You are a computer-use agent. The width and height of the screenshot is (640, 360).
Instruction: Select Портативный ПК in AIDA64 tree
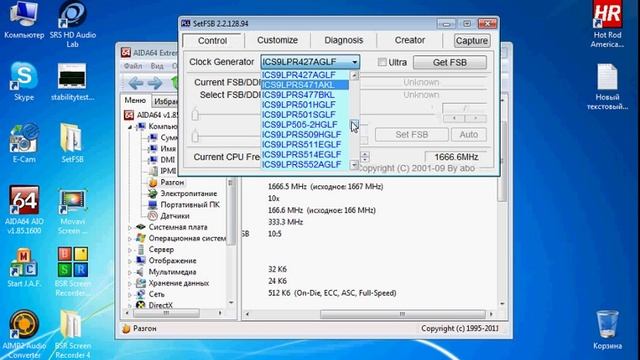click(189, 204)
